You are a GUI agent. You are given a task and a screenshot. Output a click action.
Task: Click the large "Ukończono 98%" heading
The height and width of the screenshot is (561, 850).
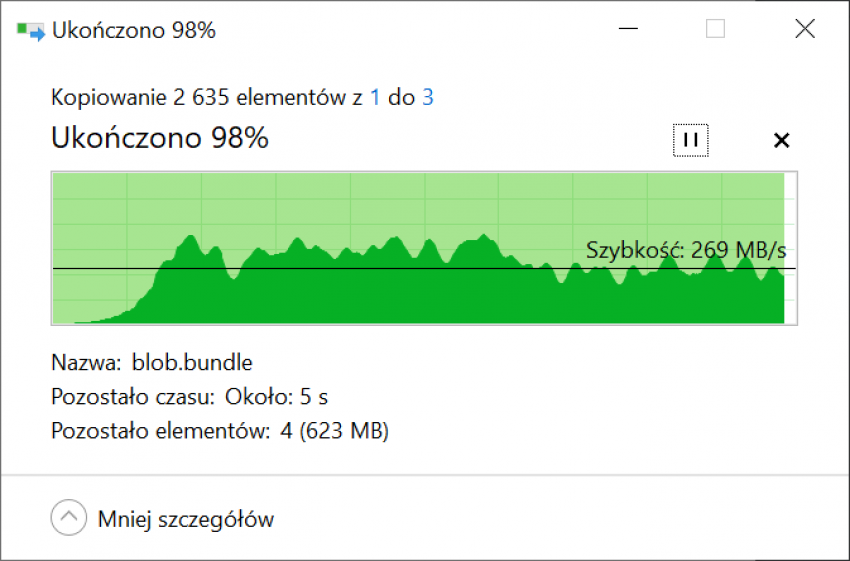click(x=160, y=138)
